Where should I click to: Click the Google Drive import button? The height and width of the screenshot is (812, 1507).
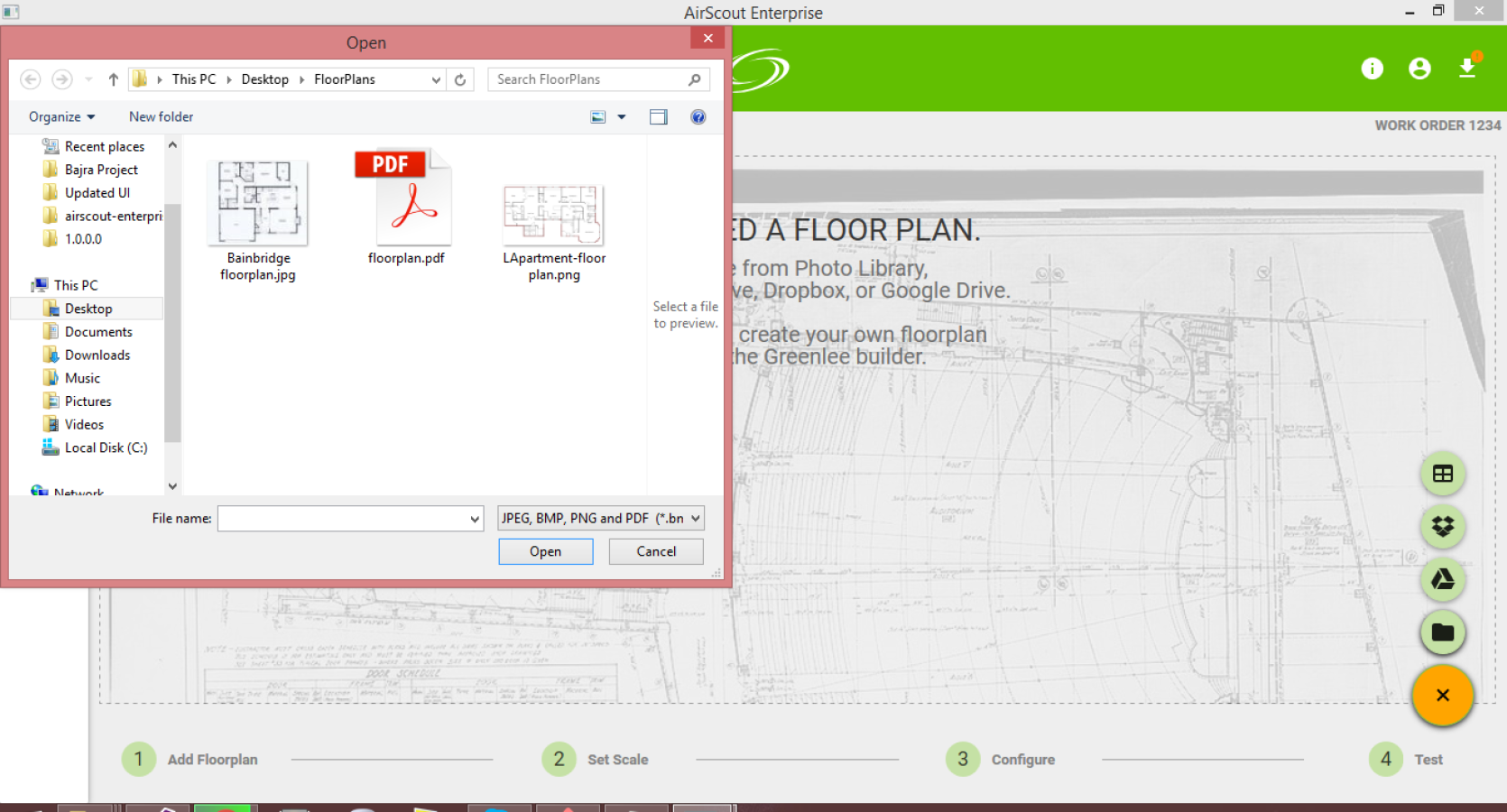coord(1442,579)
